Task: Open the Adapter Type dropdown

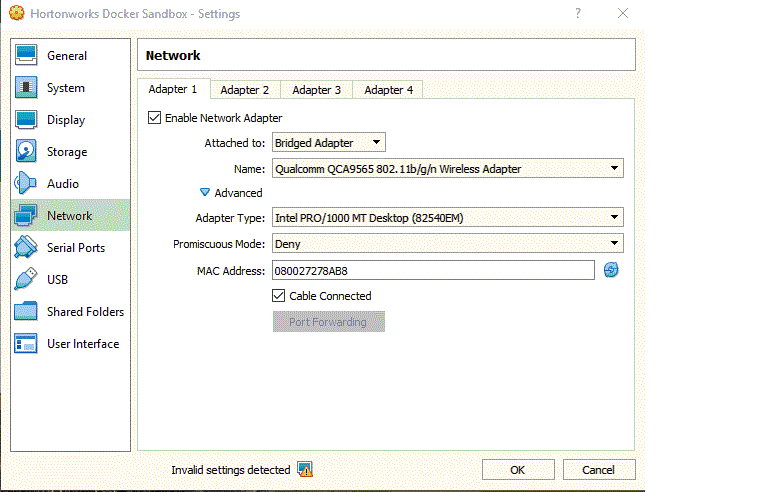Action: pyautogui.click(x=448, y=218)
